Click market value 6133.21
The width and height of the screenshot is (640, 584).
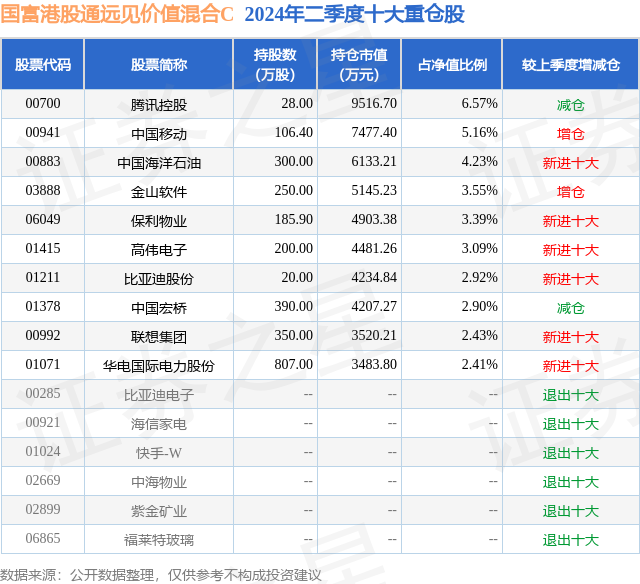[x=374, y=162]
